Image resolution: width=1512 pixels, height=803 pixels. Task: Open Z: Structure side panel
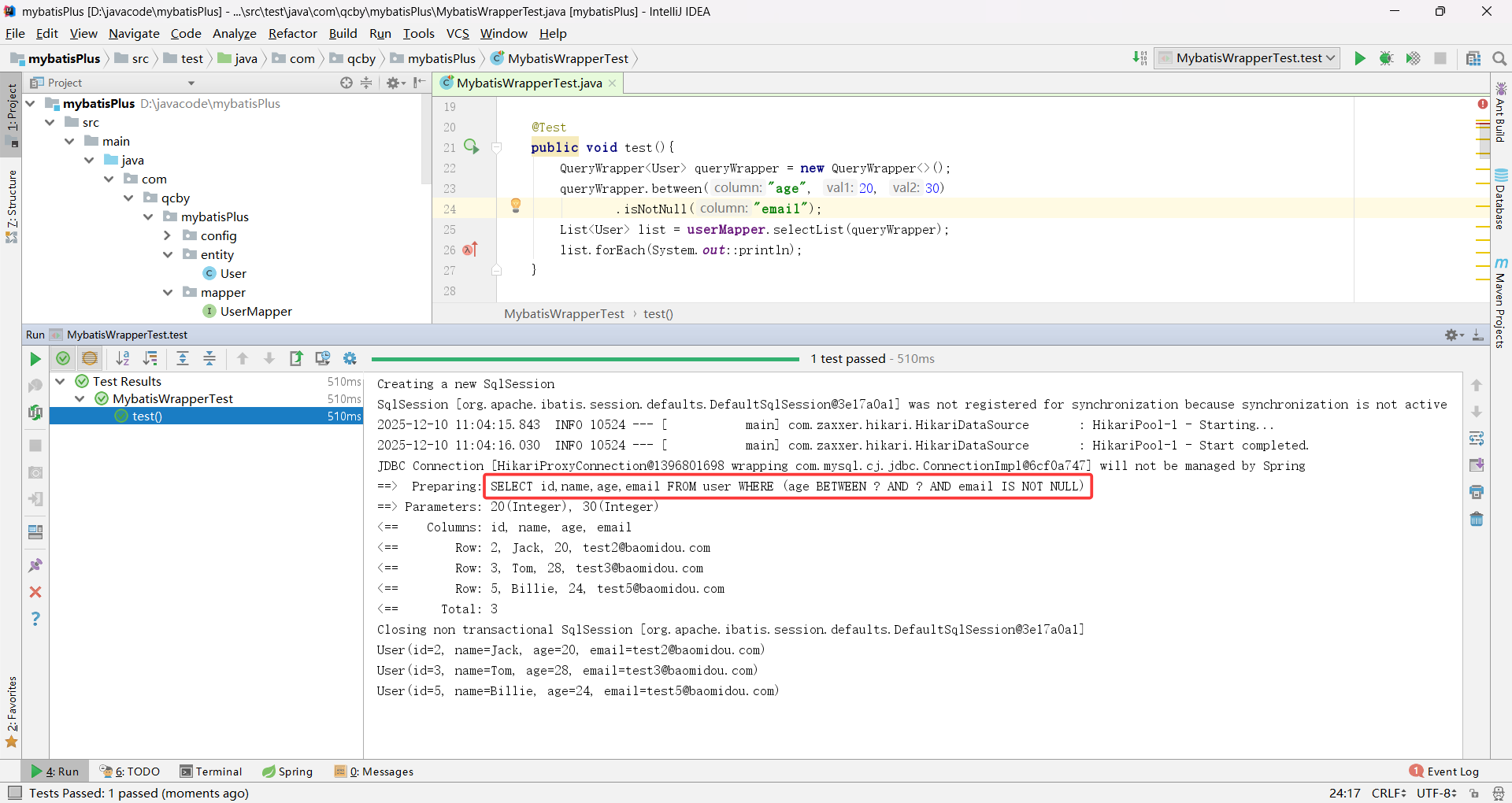coord(11,206)
